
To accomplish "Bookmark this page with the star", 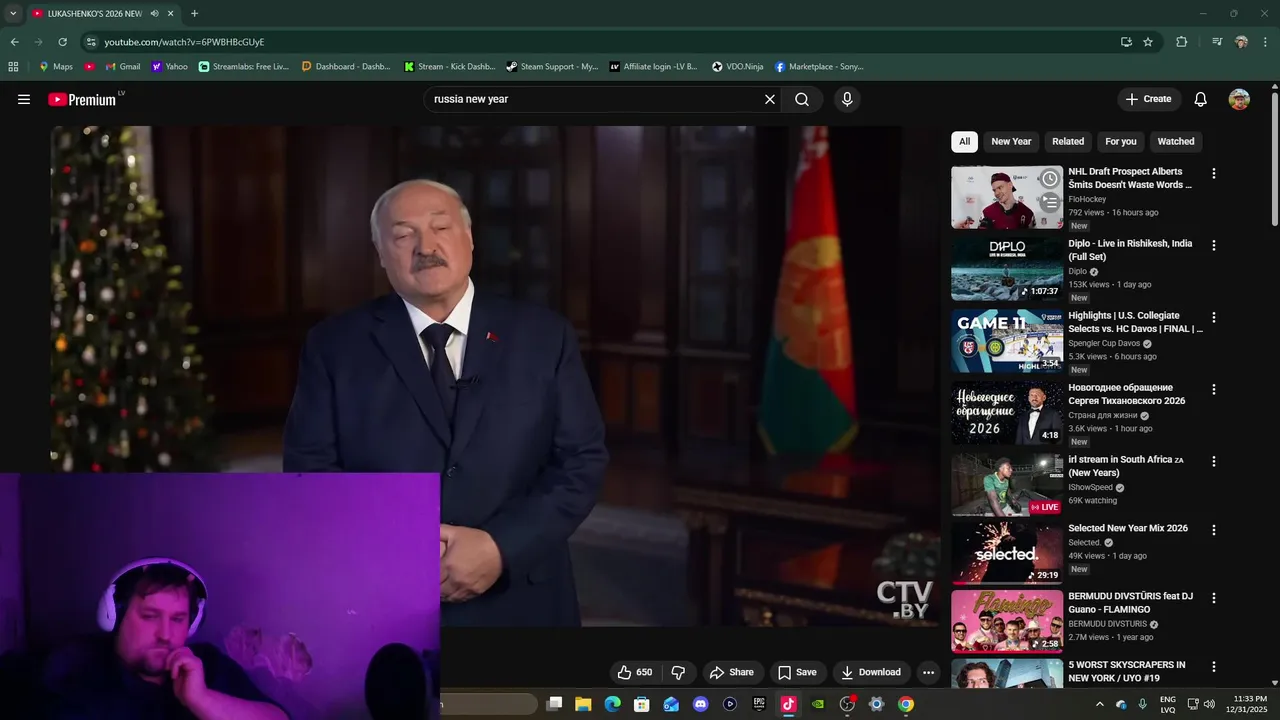I will [1148, 42].
